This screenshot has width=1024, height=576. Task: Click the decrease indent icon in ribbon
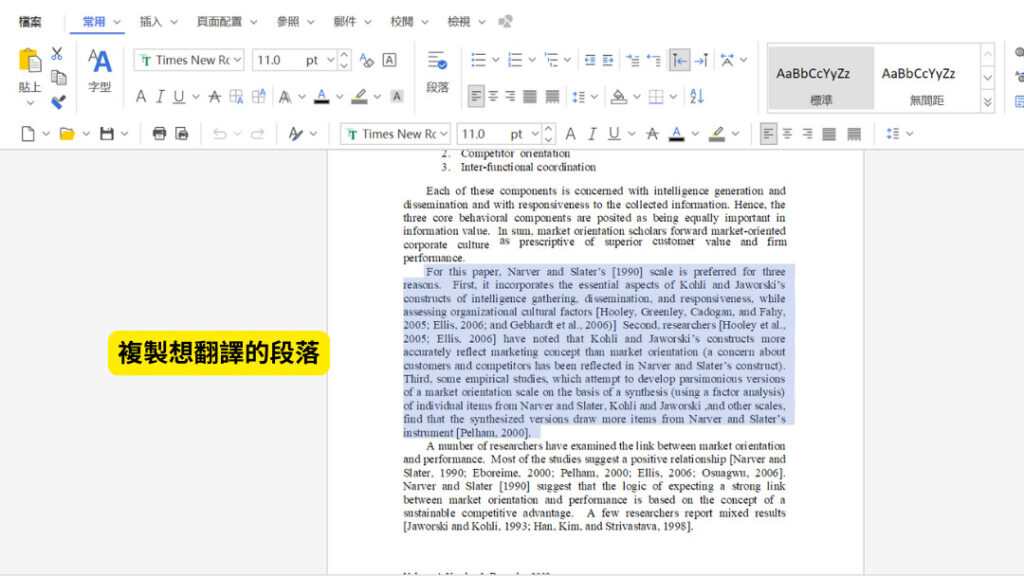point(590,60)
